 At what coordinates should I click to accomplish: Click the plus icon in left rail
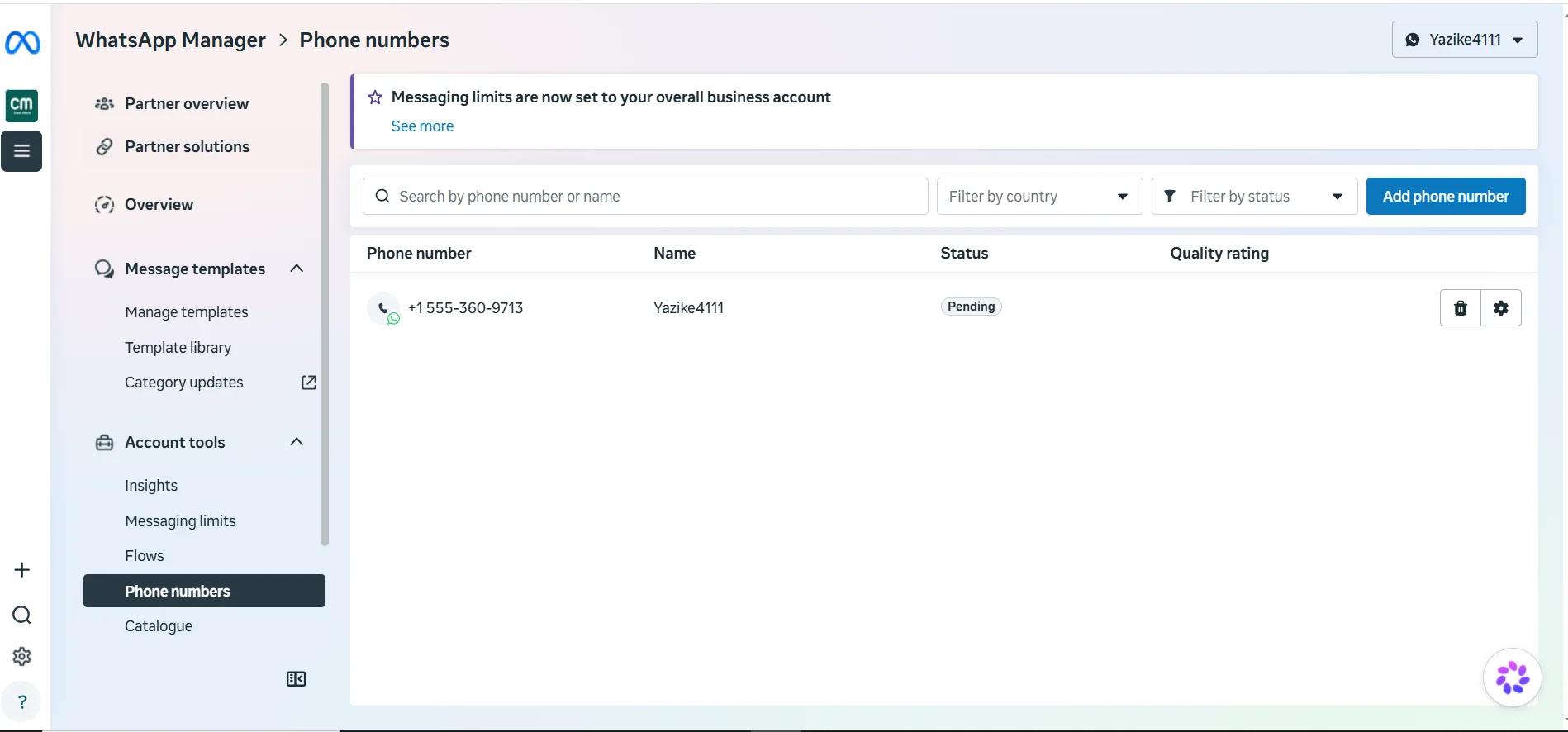(22, 570)
